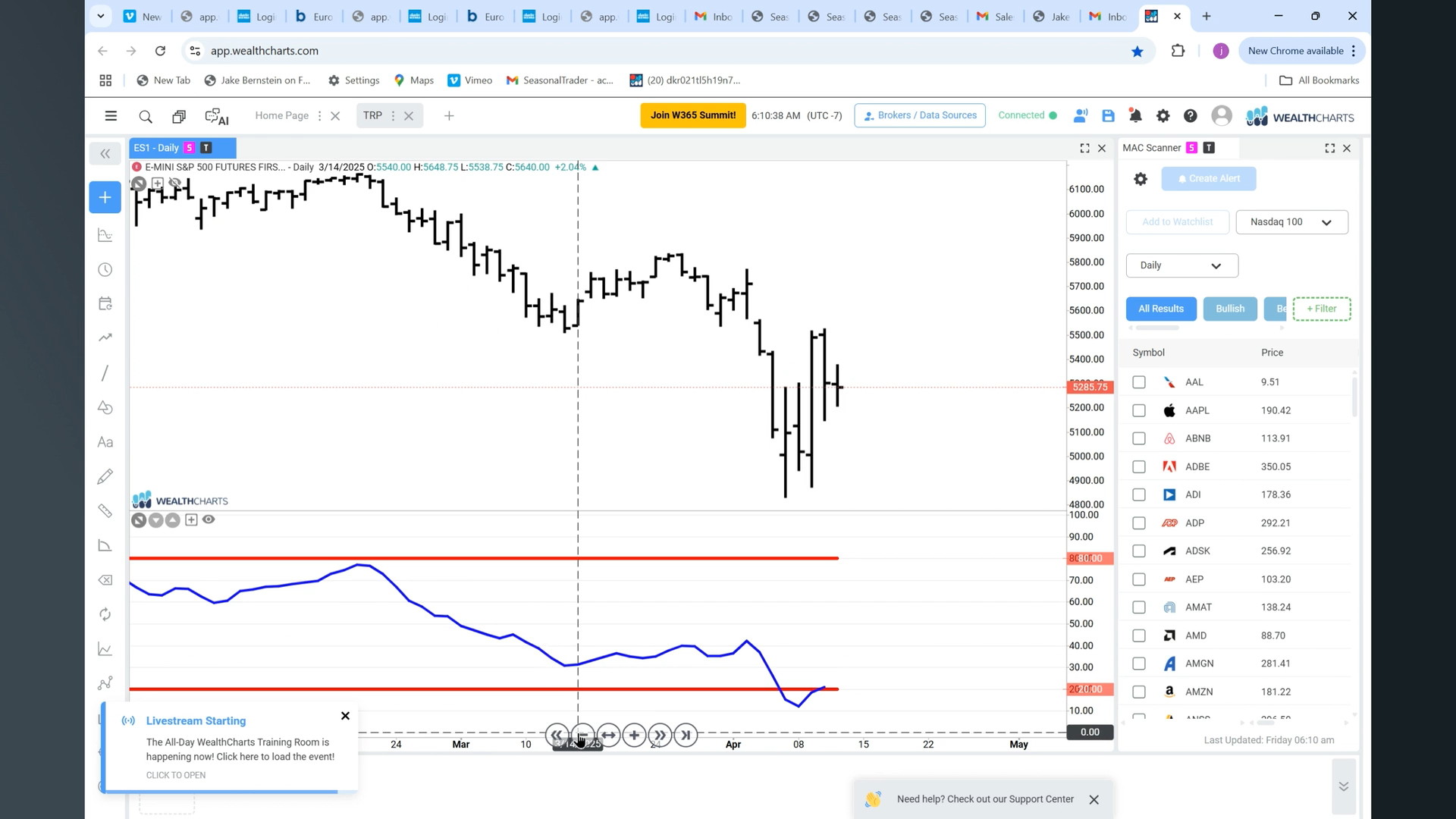This screenshot has width=1456, height=819.
Task: Tick the AAL checkbox
Action: pos(1138,382)
